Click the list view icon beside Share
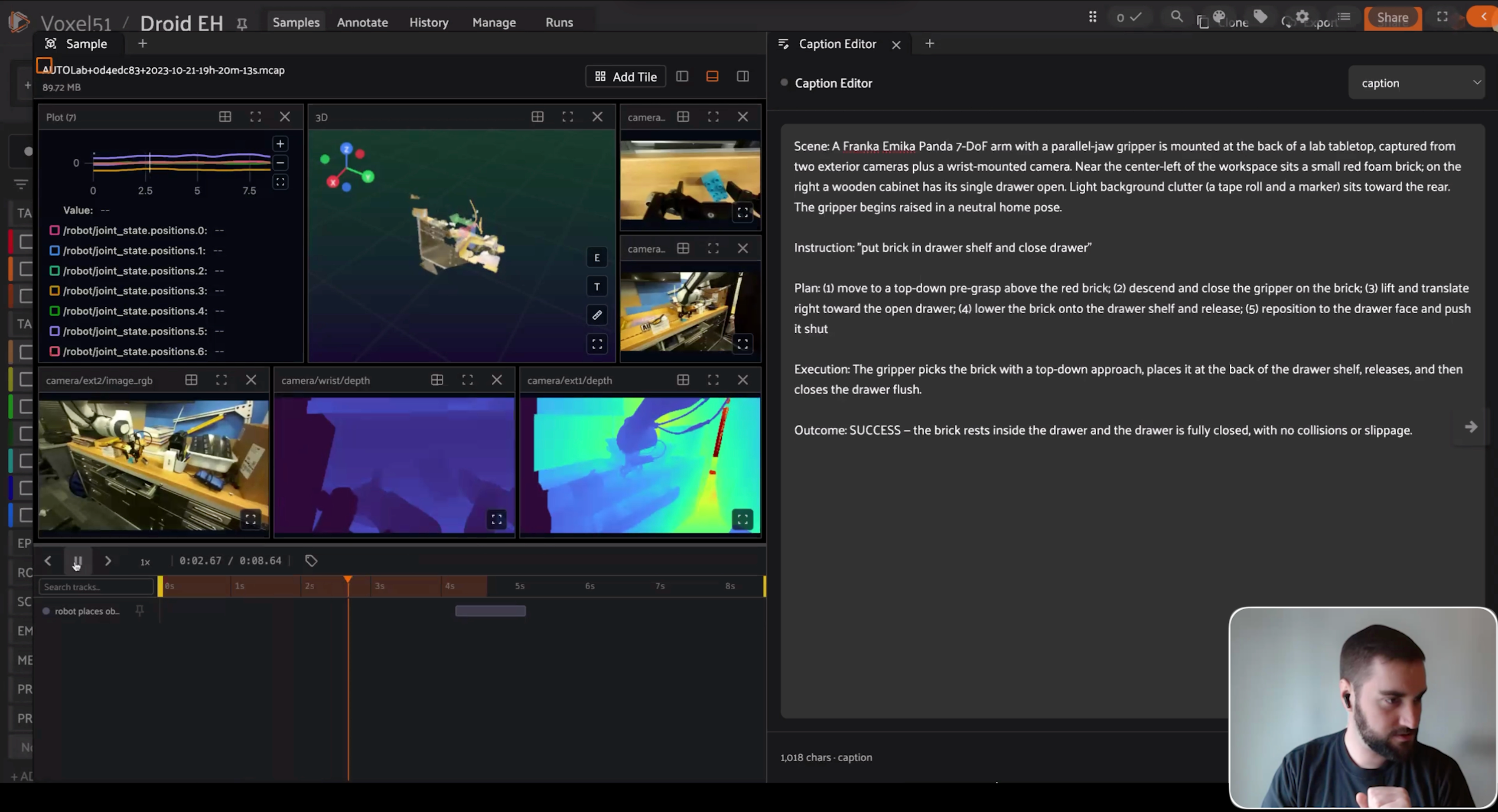The width and height of the screenshot is (1498, 812). (x=1344, y=17)
